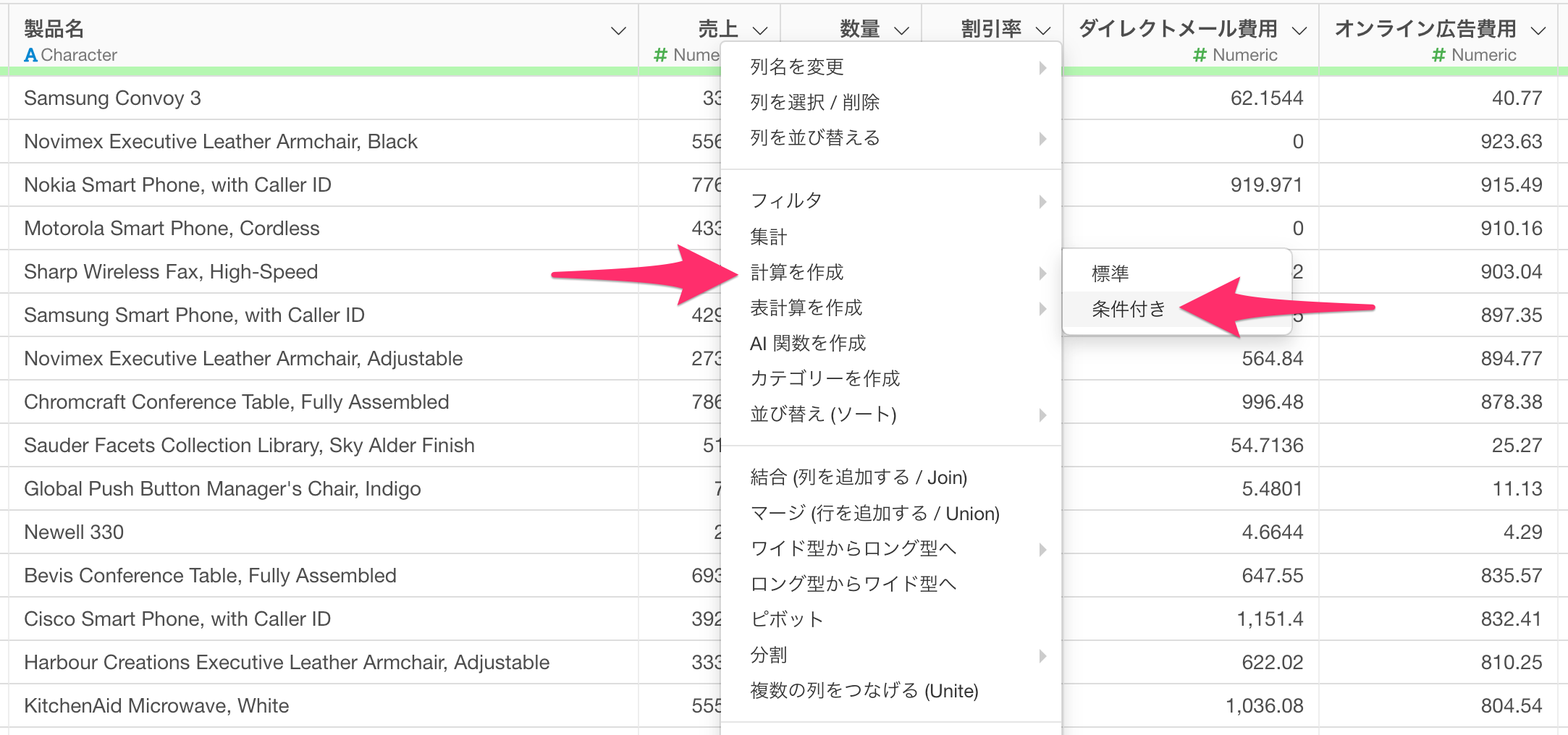Click ピボット in the column menu
The height and width of the screenshot is (735, 1568).
(787, 619)
